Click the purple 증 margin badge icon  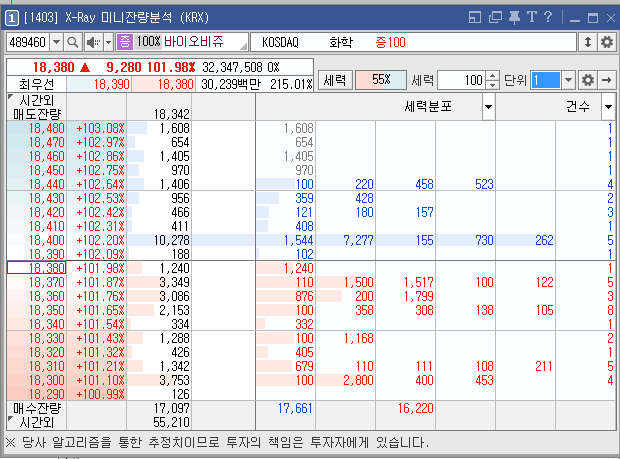[x=125, y=42]
